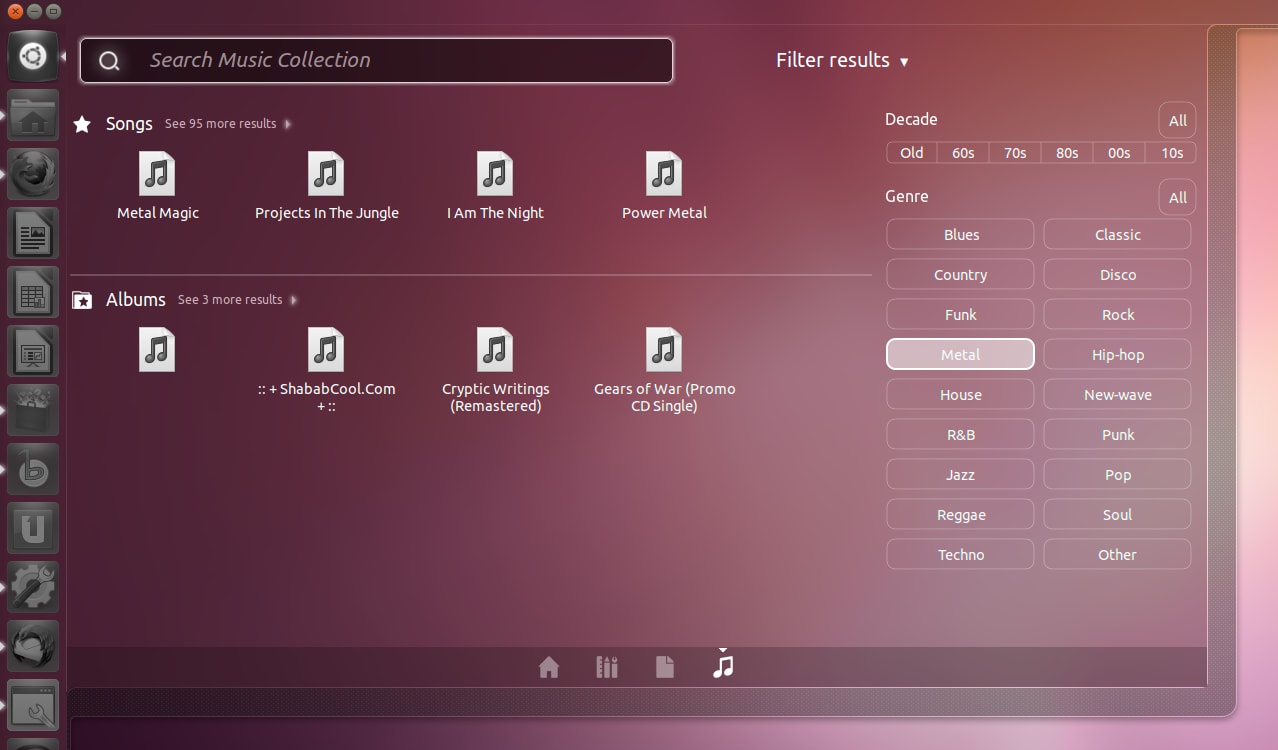Toggle the Techno genre filter
The image size is (1278, 750).
pos(960,555)
